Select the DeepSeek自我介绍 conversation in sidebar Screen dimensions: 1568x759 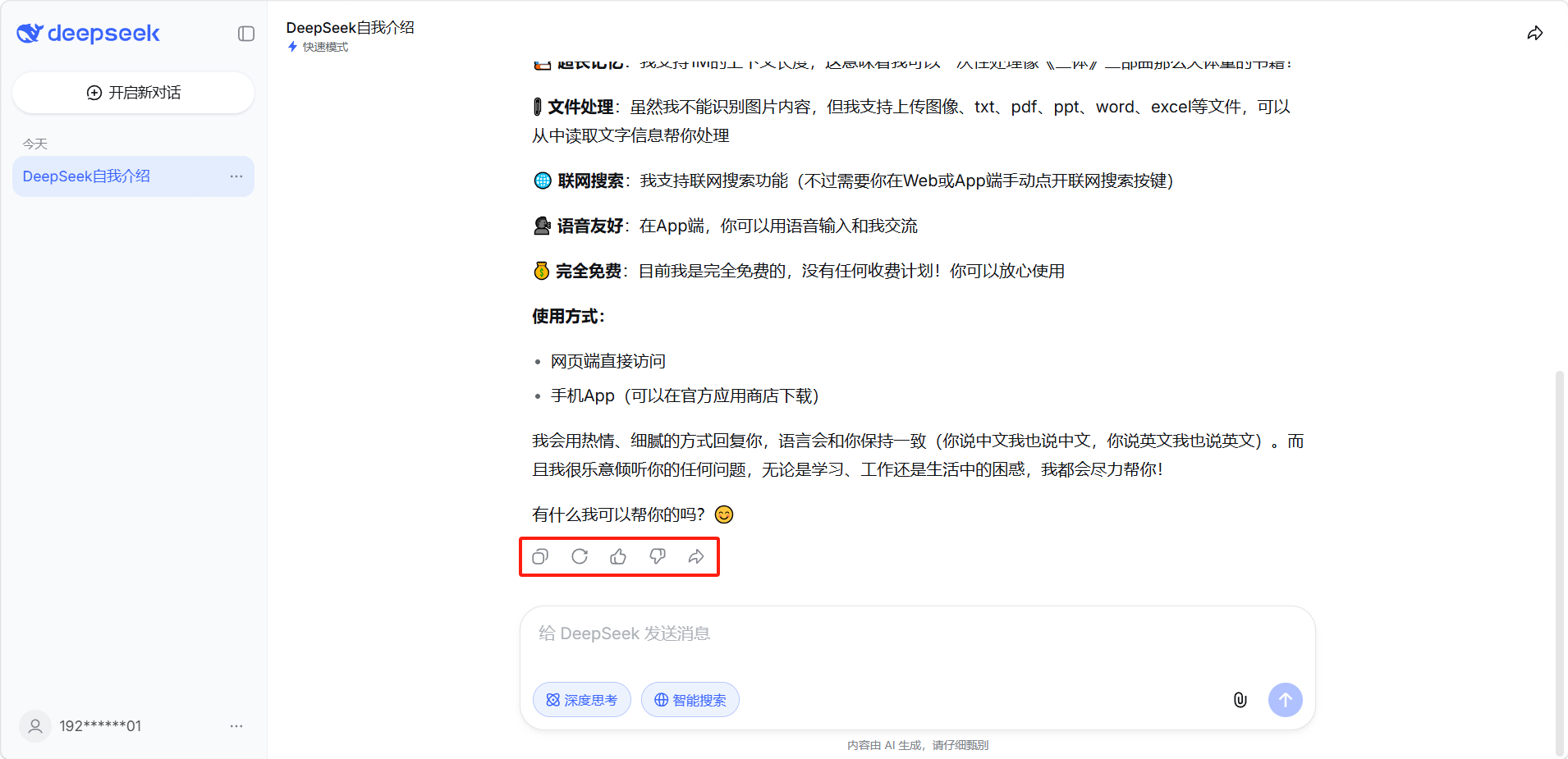(x=86, y=176)
